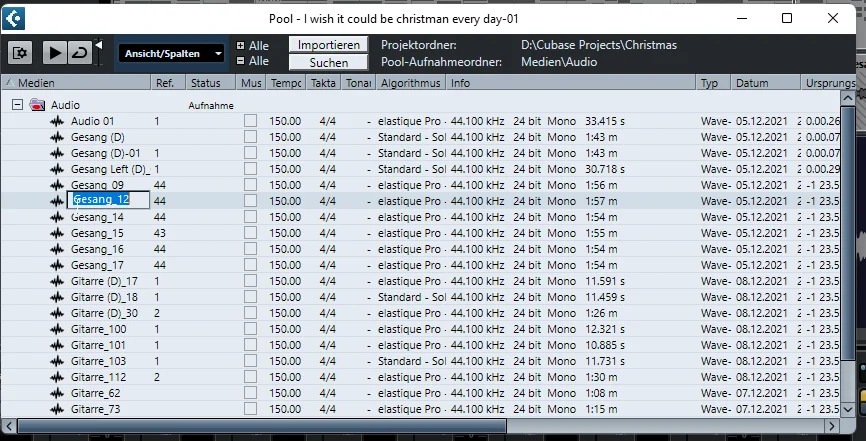
Task: Click the Datum column header
Action: 765,83
